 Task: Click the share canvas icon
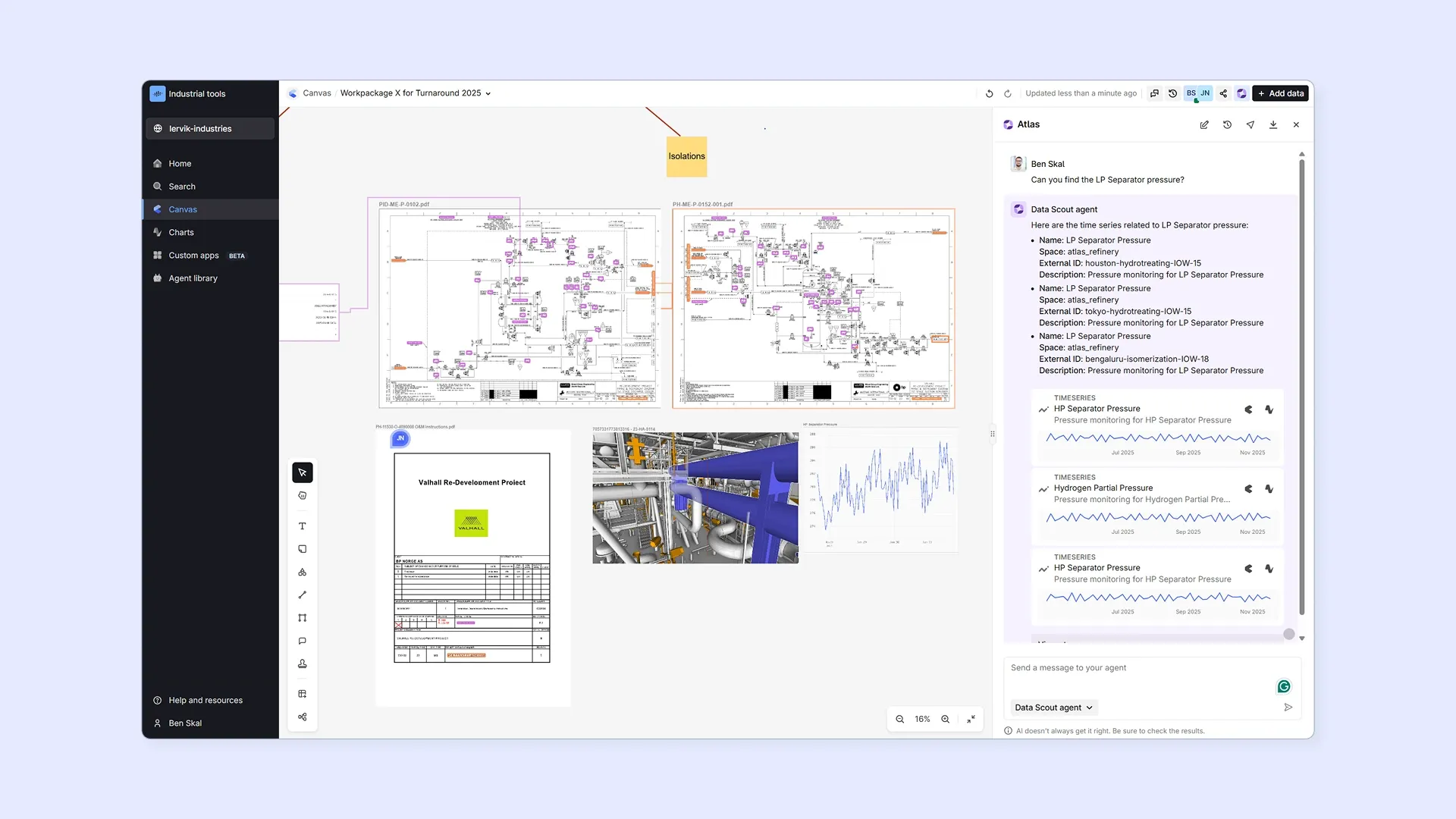point(1223,93)
